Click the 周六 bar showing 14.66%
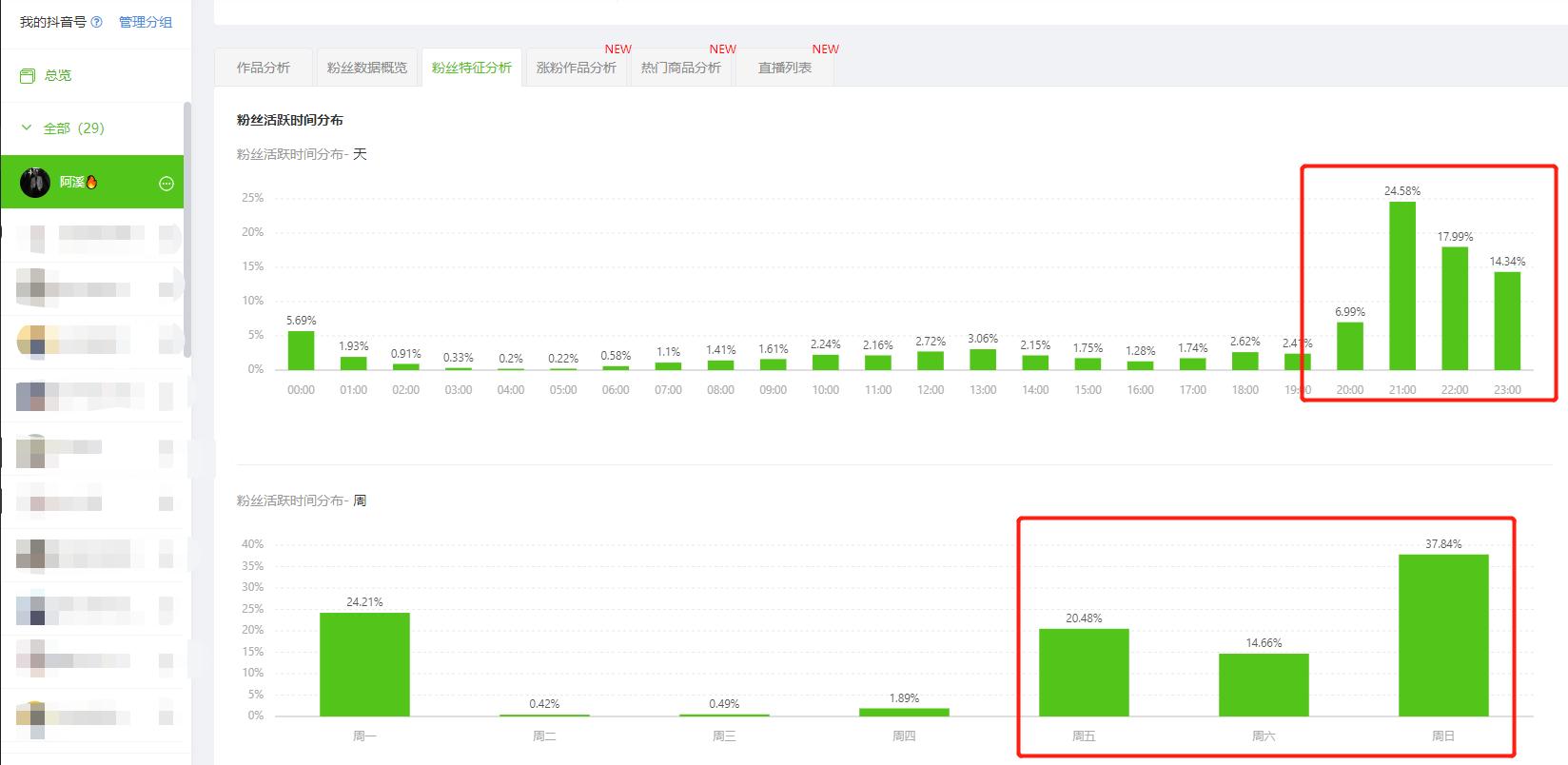This screenshot has height=765, width=1568. coord(1264,685)
